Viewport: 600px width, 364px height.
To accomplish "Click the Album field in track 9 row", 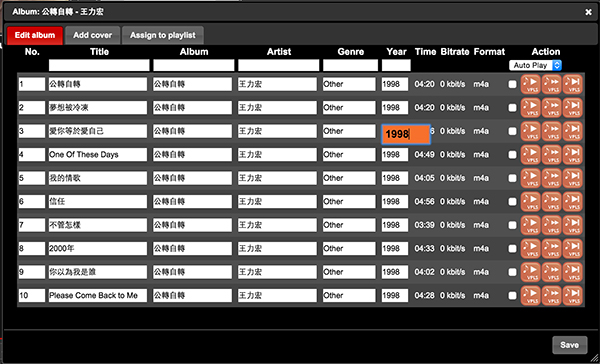I will 192,272.
